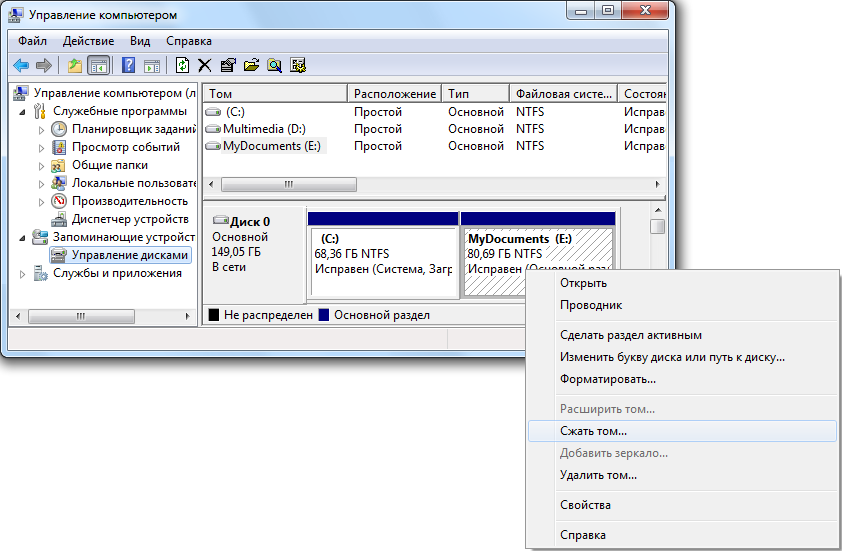Toggle the action pane toolbar icon
Image resolution: width=842 pixels, height=551 pixels.
click(x=152, y=66)
